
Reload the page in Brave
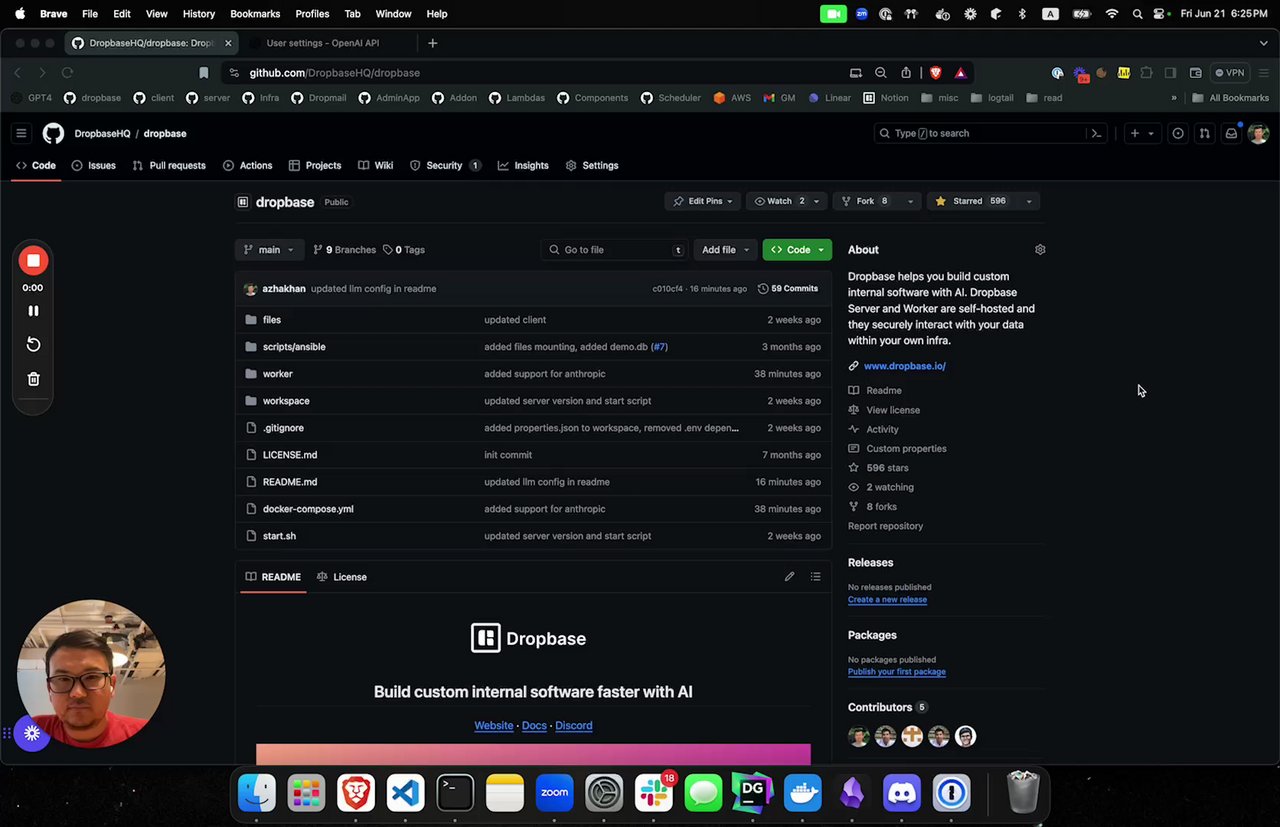pyautogui.click(x=67, y=73)
